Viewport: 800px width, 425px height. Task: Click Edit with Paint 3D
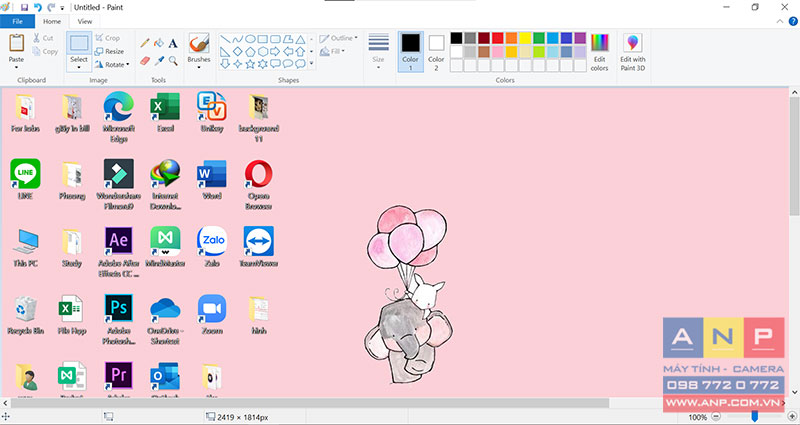(633, 52)
